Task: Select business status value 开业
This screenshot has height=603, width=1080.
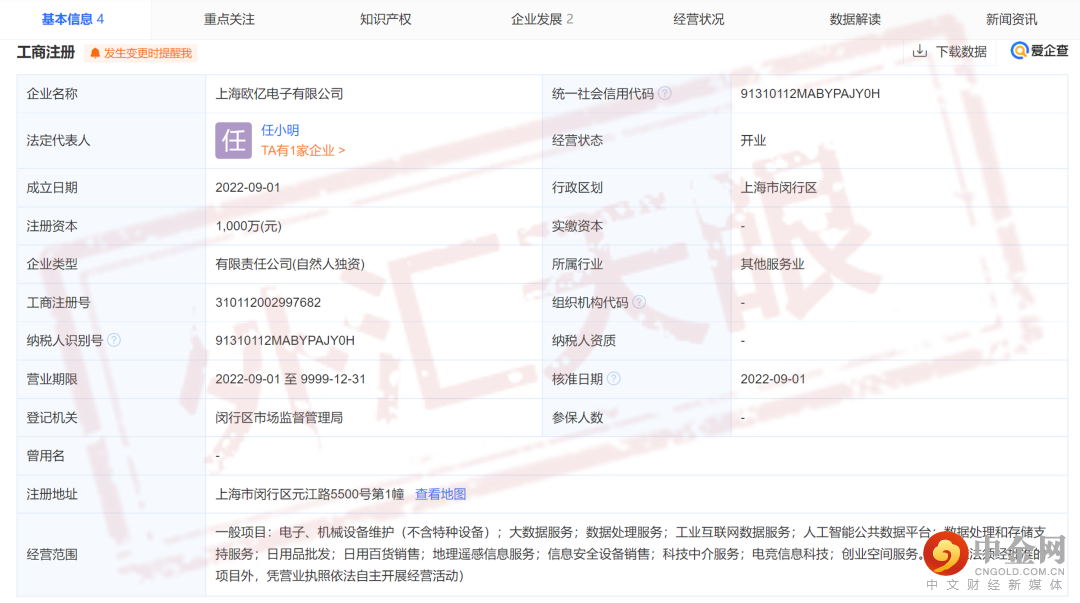Action: coord(753,141)
